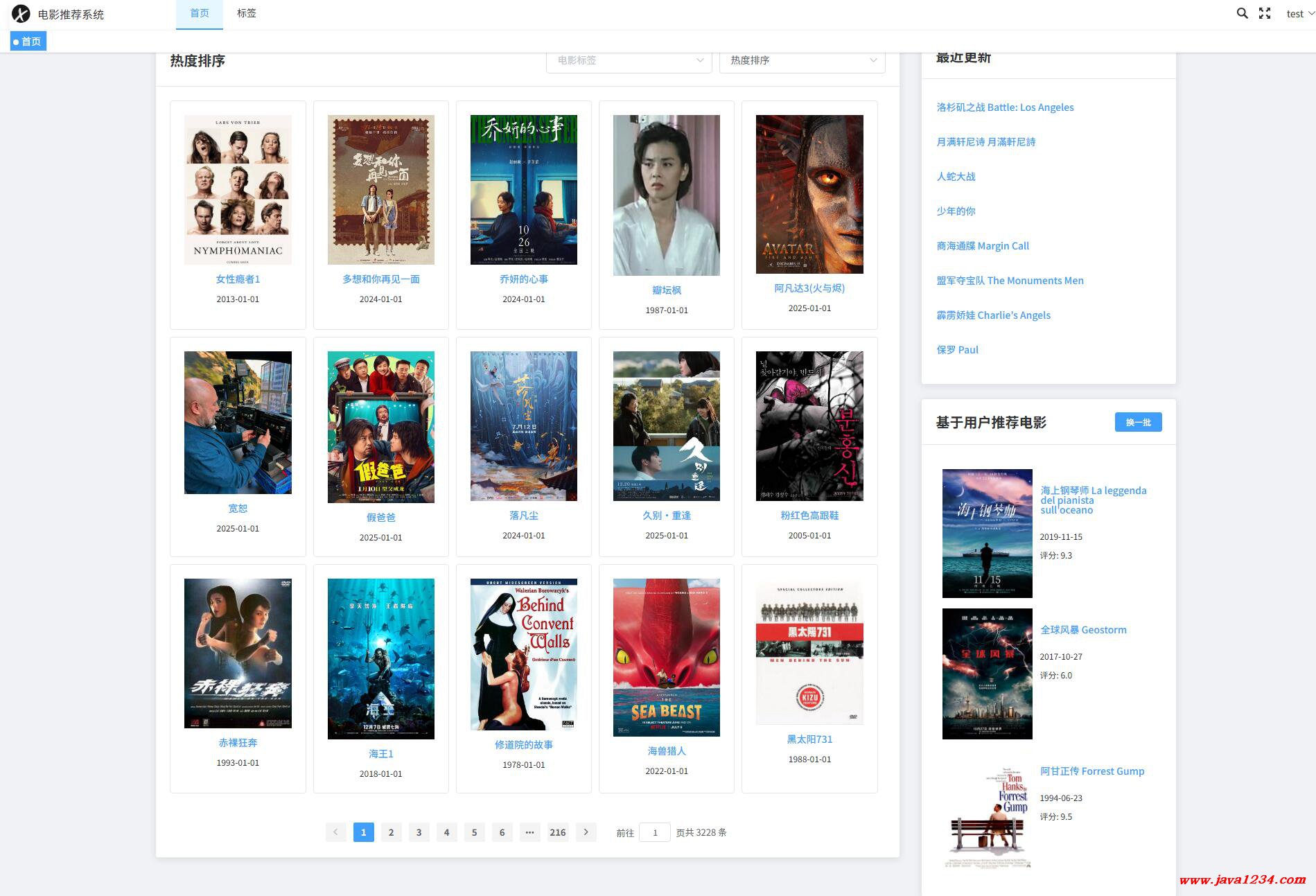
Task: Expand the 热度排序 sort dropdown
Action: click(x=802, y=60)
